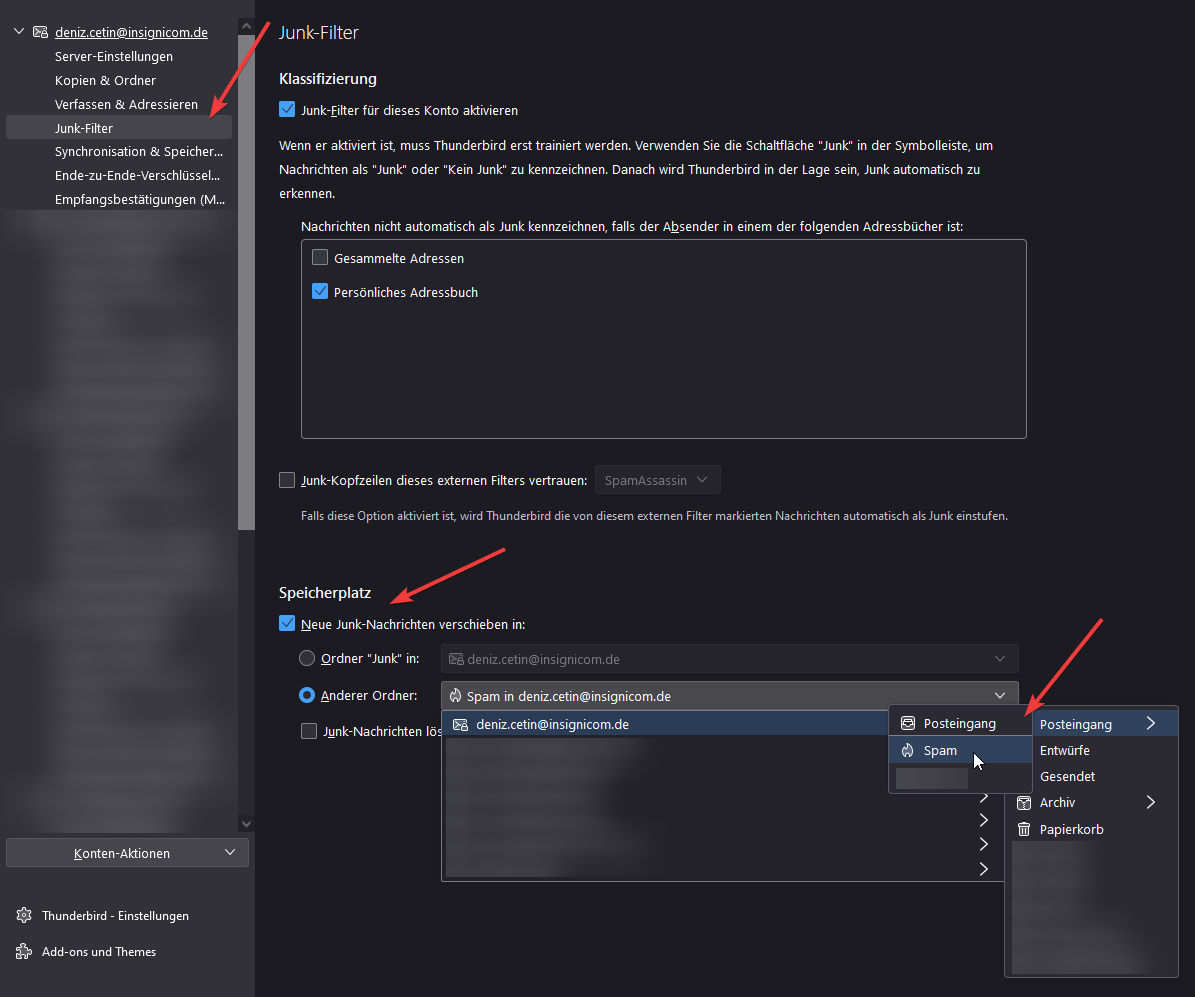Open 'Verfassen & Adressieren' settings

[127, 104]
